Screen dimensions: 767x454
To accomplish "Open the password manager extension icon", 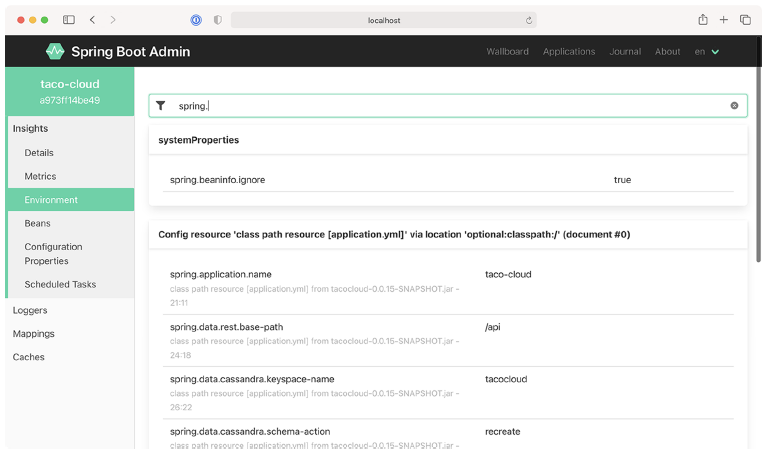I will click(196, 20).
